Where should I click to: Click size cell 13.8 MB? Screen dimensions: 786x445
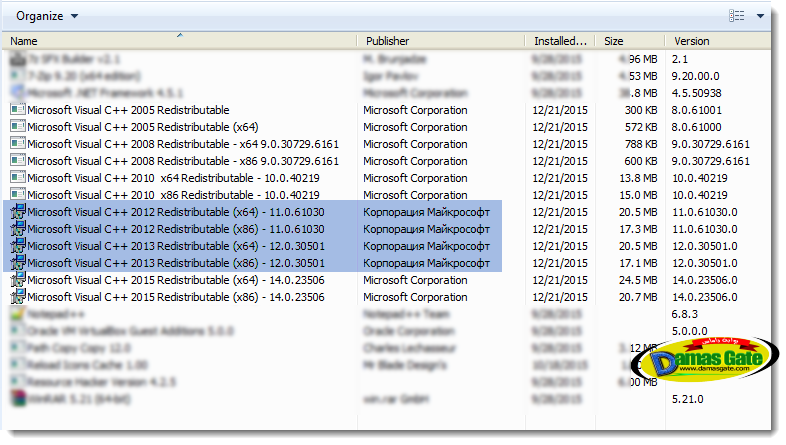[638, 178]
